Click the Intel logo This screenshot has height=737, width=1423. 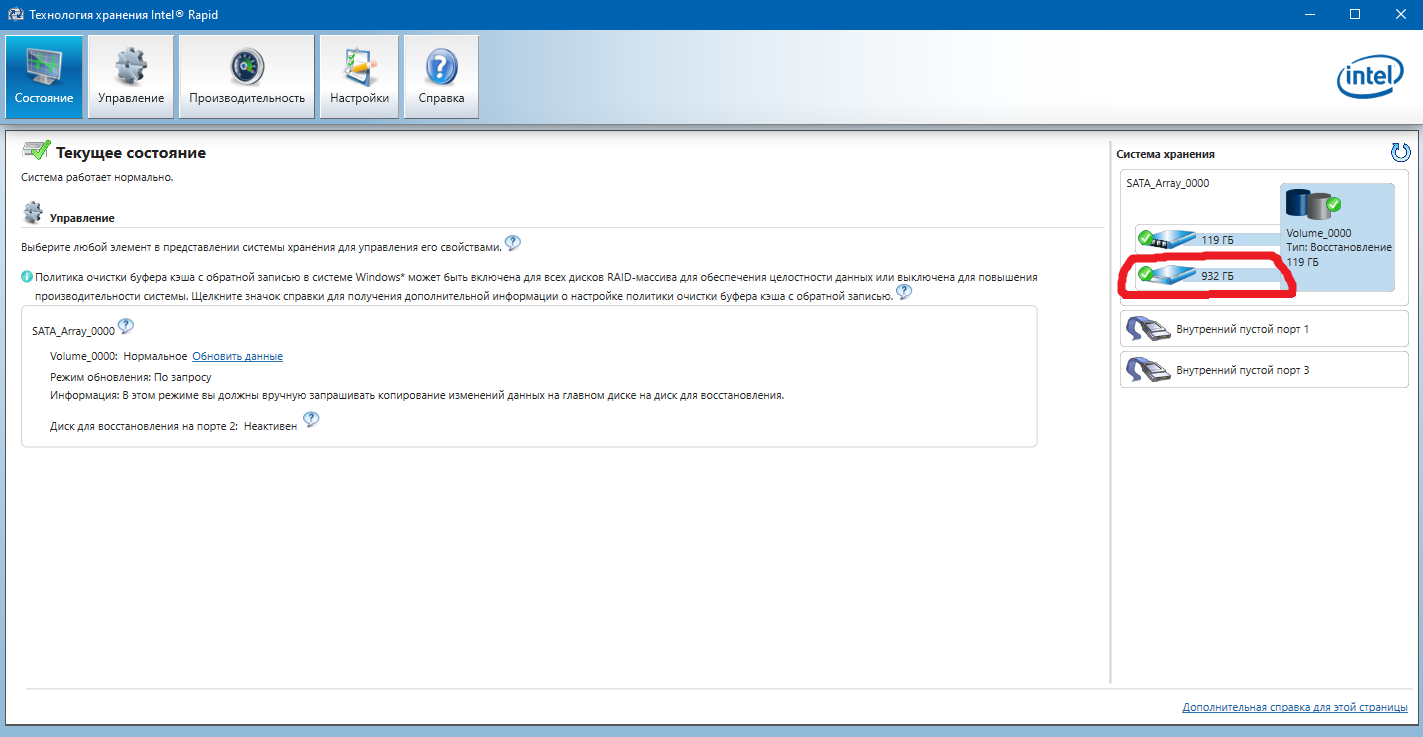tap(1372, 77)
